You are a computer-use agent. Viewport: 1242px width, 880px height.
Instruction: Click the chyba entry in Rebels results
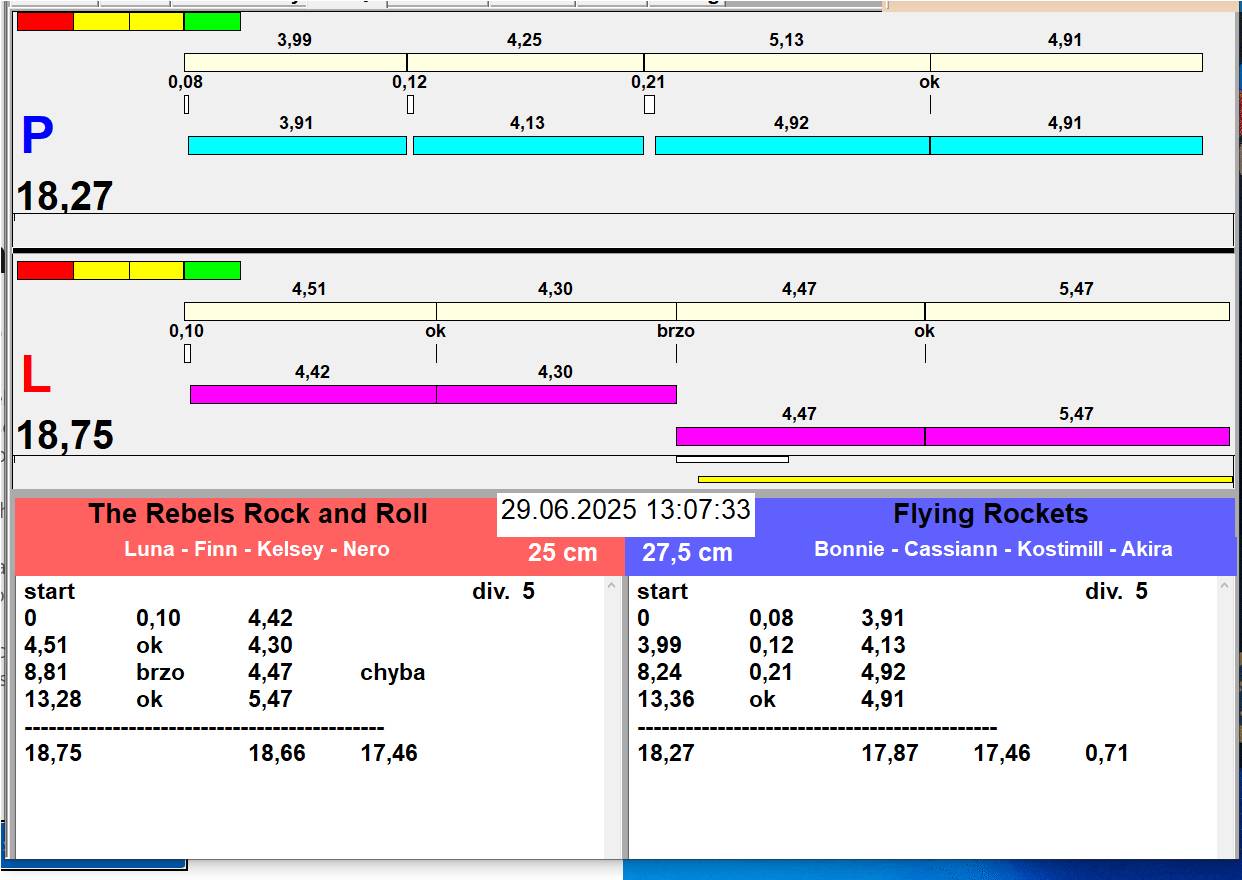[x=392, y=673]
